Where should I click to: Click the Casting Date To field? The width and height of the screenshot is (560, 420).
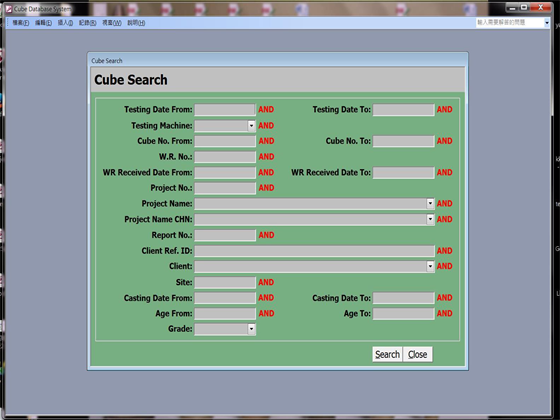404,298
